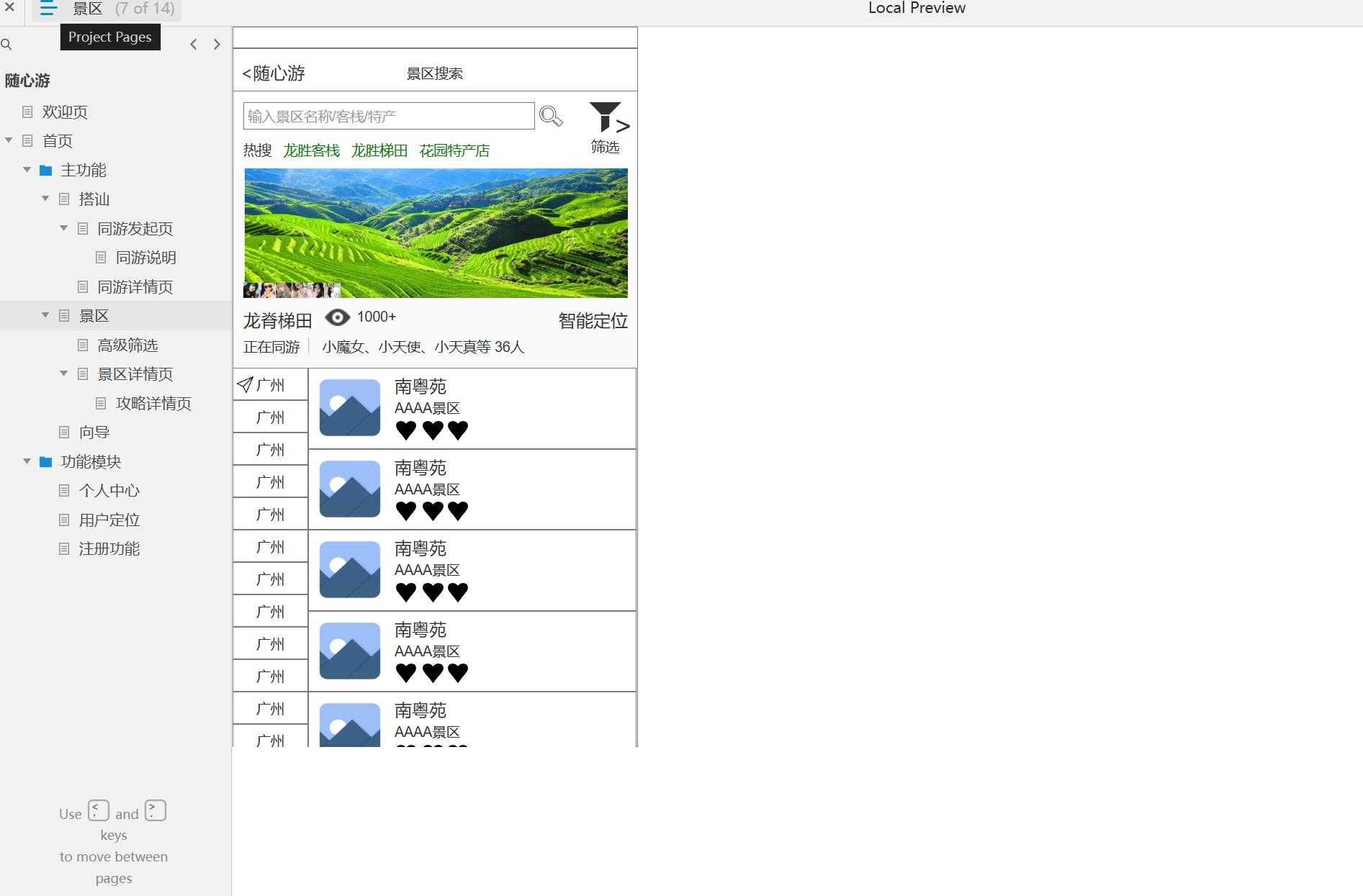Viewport: 1363px width, 896px height.
Task: Open the 注册功能 page
Action: 109,549
